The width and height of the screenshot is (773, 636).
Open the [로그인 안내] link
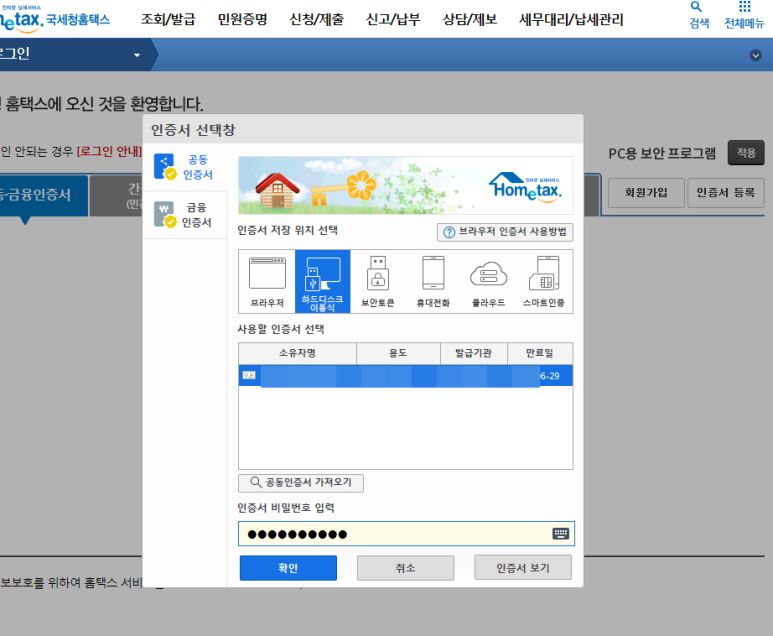tap(109, 151)
